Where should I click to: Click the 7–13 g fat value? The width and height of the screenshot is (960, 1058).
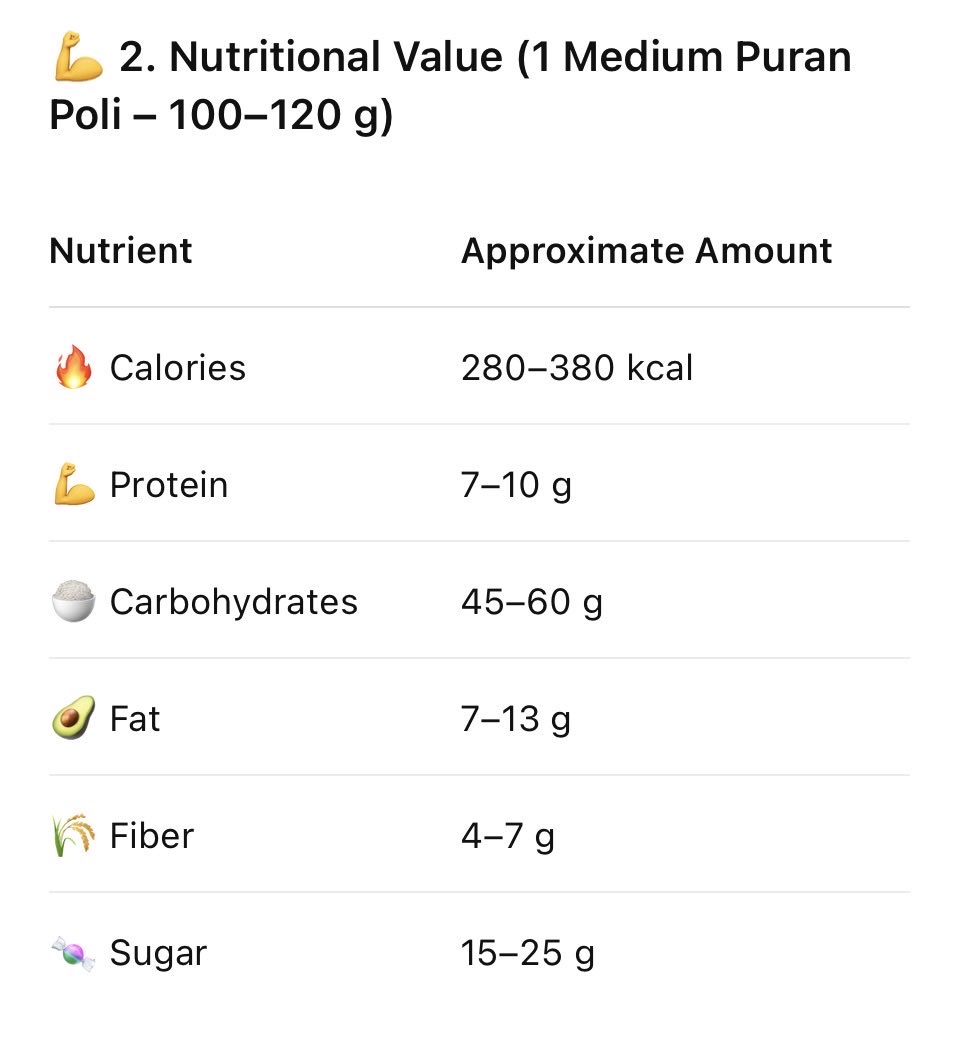point(515,719)
